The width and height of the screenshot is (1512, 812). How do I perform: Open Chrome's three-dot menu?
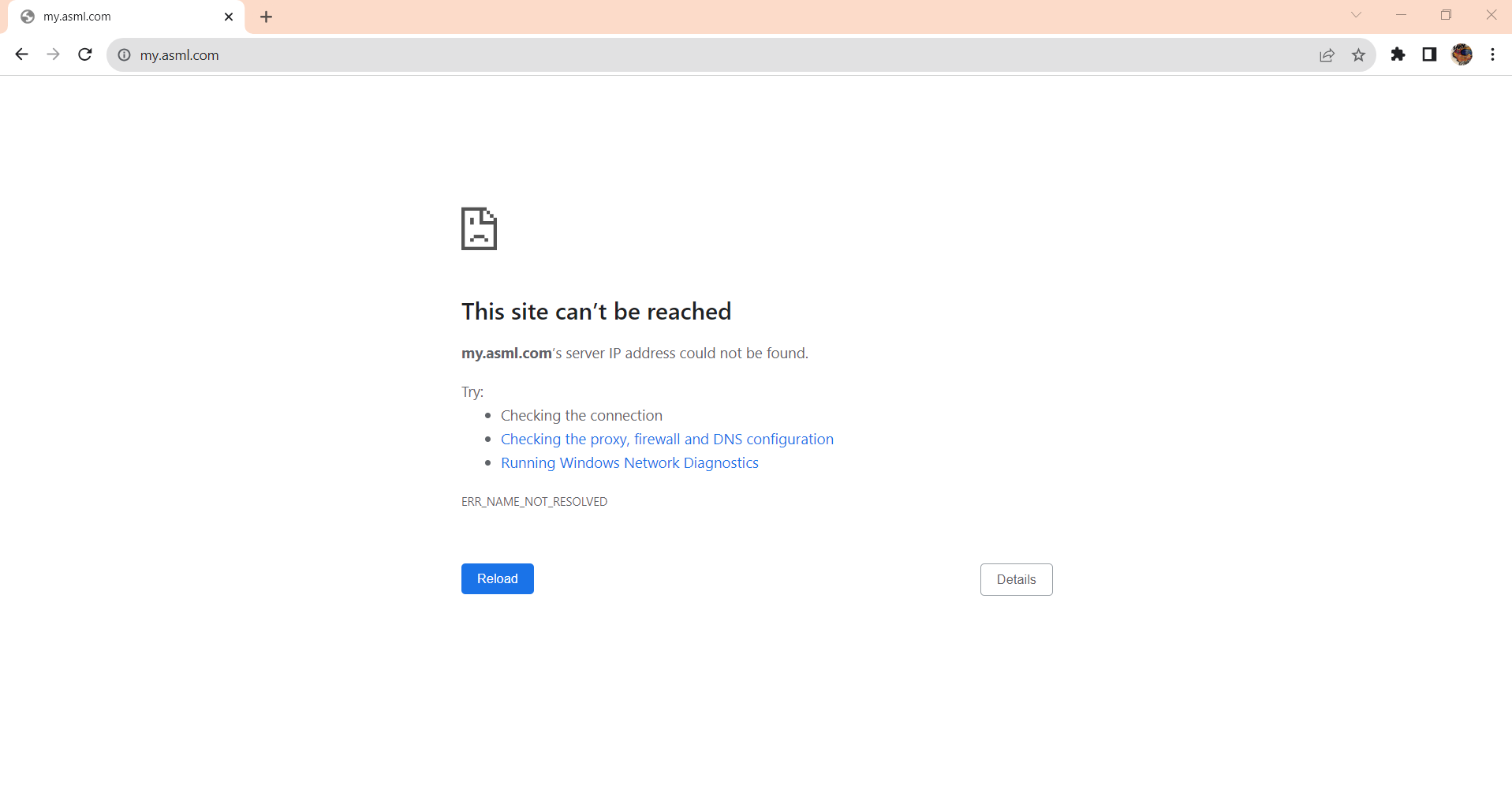click(1493, 54)
